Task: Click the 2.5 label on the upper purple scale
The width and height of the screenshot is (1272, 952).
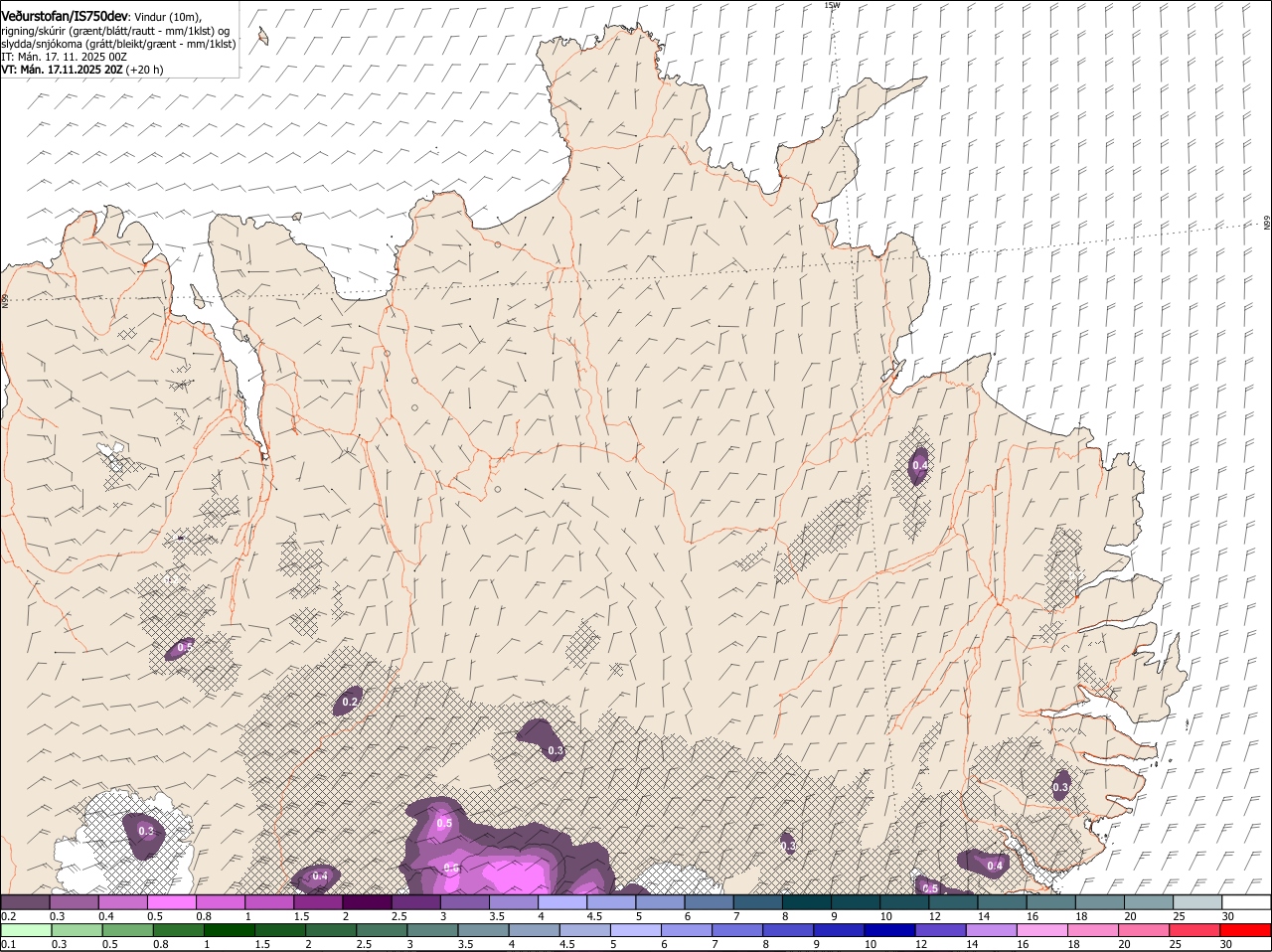Action: pos(398,916)
